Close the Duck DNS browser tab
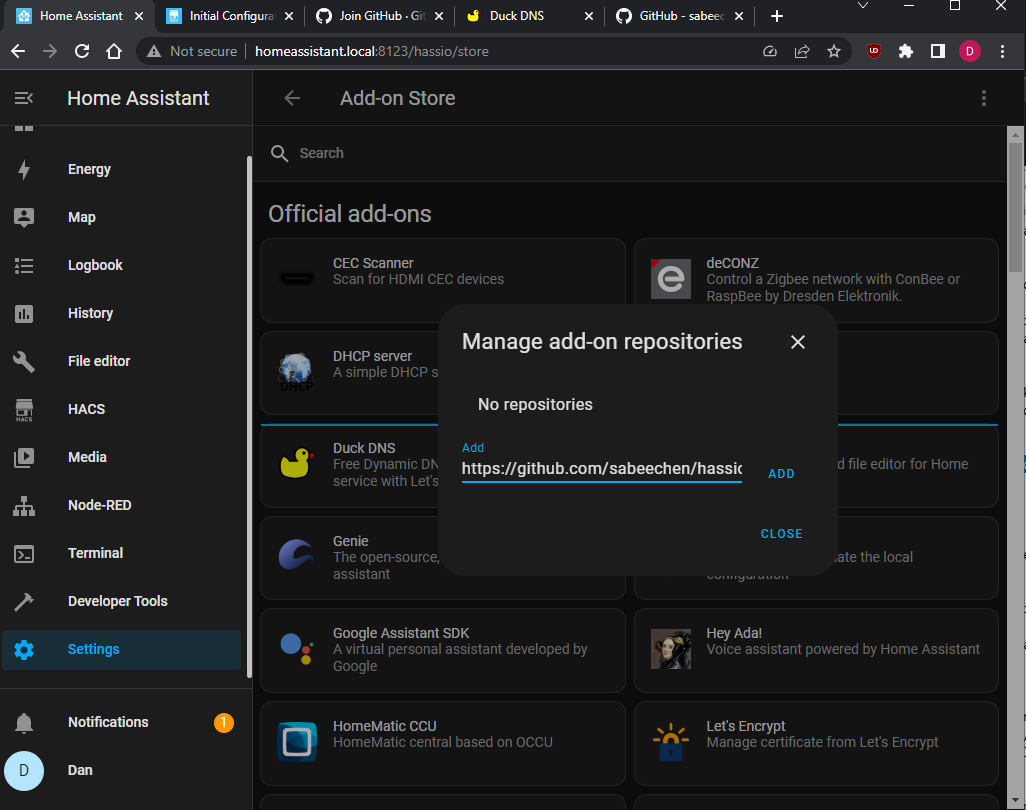 click(589, 16)
